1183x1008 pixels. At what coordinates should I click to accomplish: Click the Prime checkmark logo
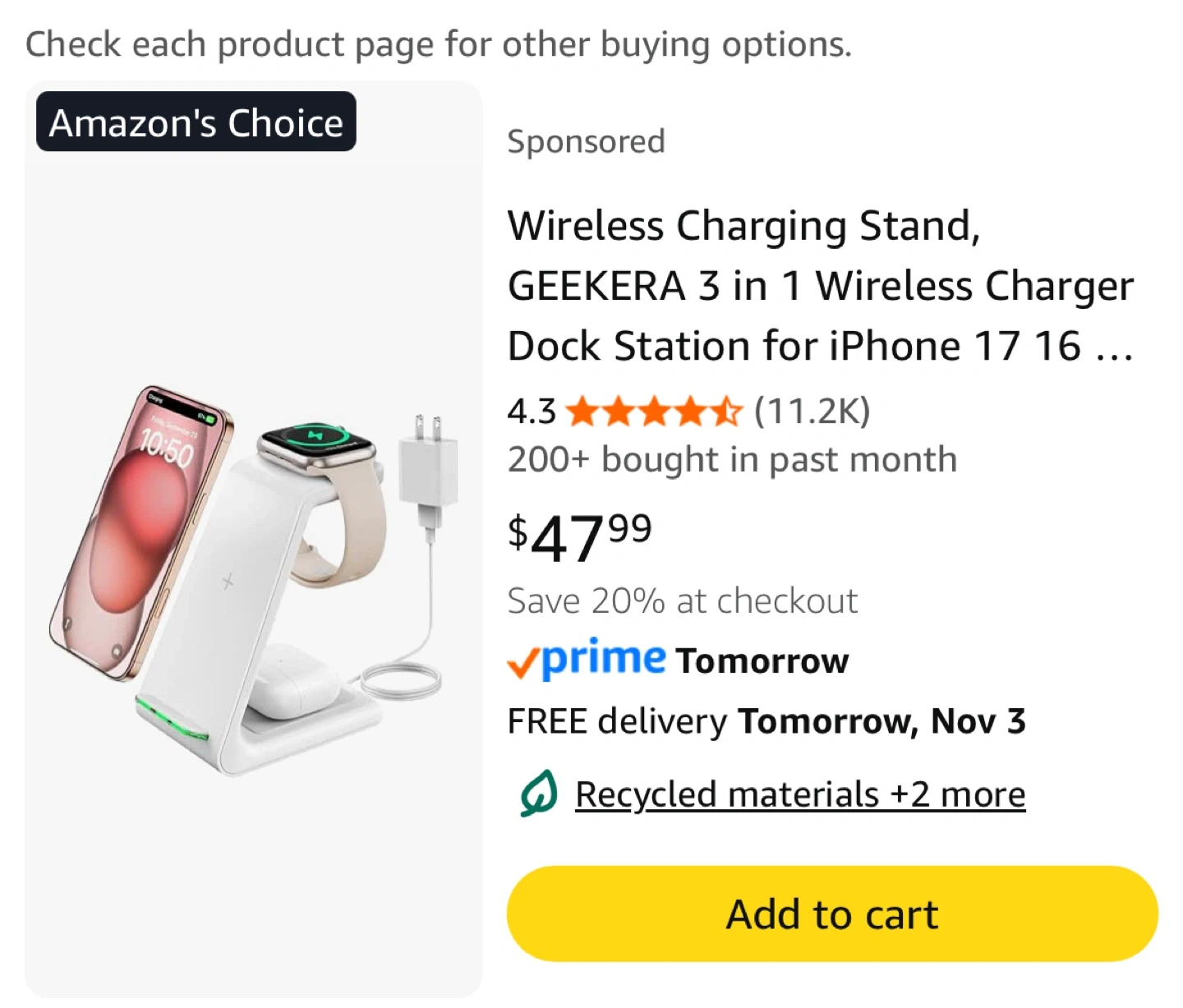click(x=587, y=660)
